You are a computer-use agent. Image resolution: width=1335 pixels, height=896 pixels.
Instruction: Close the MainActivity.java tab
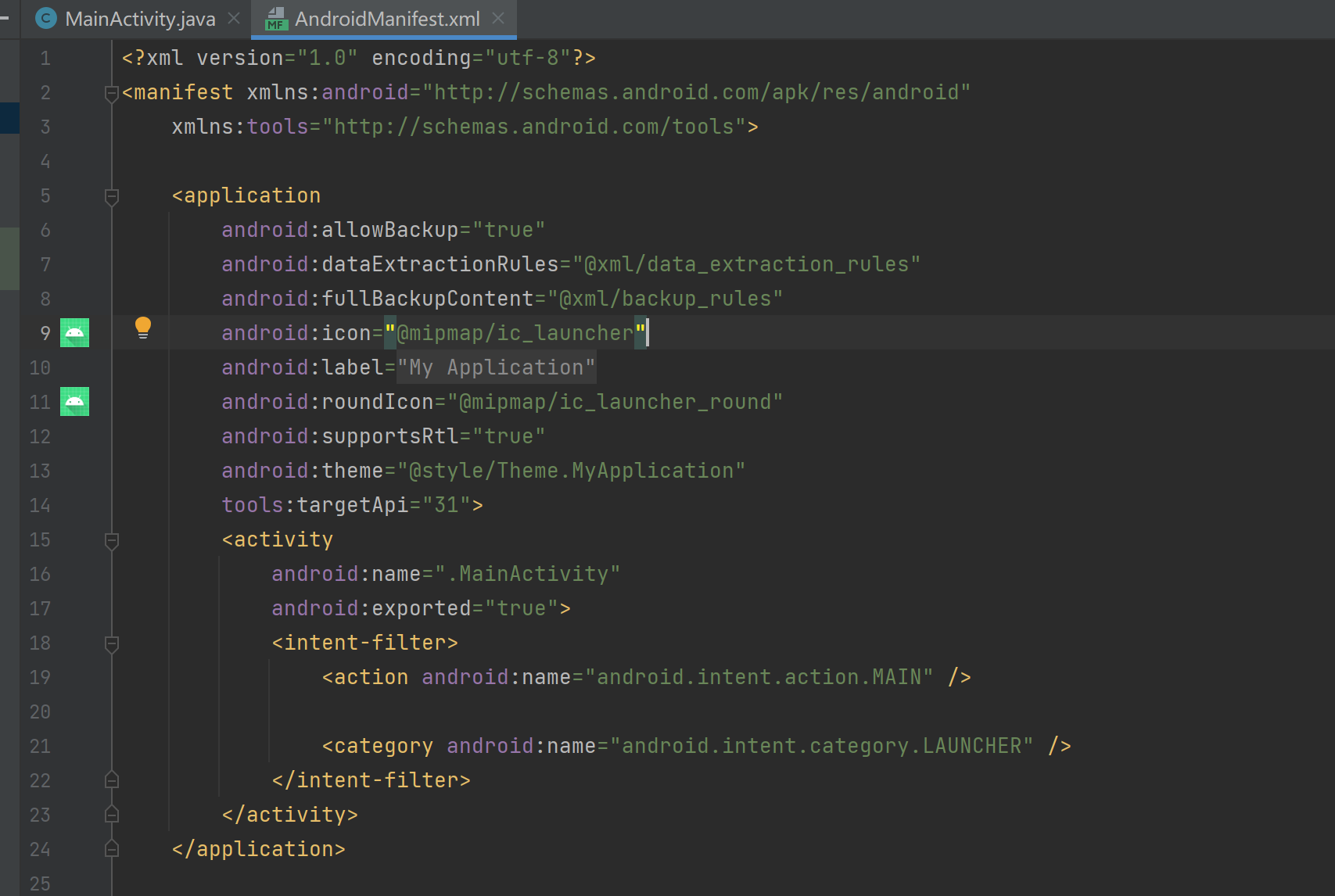tap(234, 18)
